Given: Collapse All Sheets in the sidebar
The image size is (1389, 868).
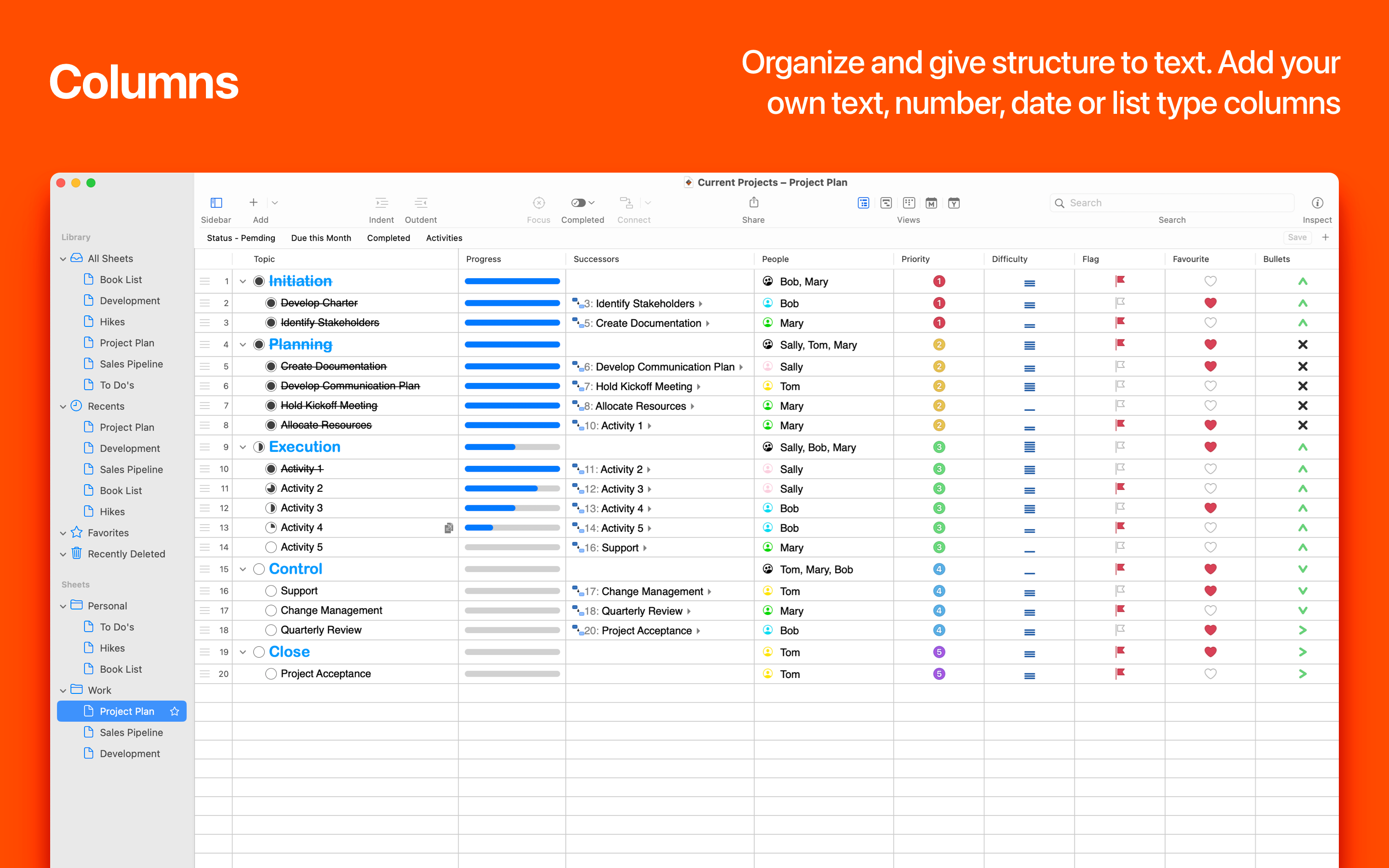Looking at the screenshot, I should click(63, 259).
